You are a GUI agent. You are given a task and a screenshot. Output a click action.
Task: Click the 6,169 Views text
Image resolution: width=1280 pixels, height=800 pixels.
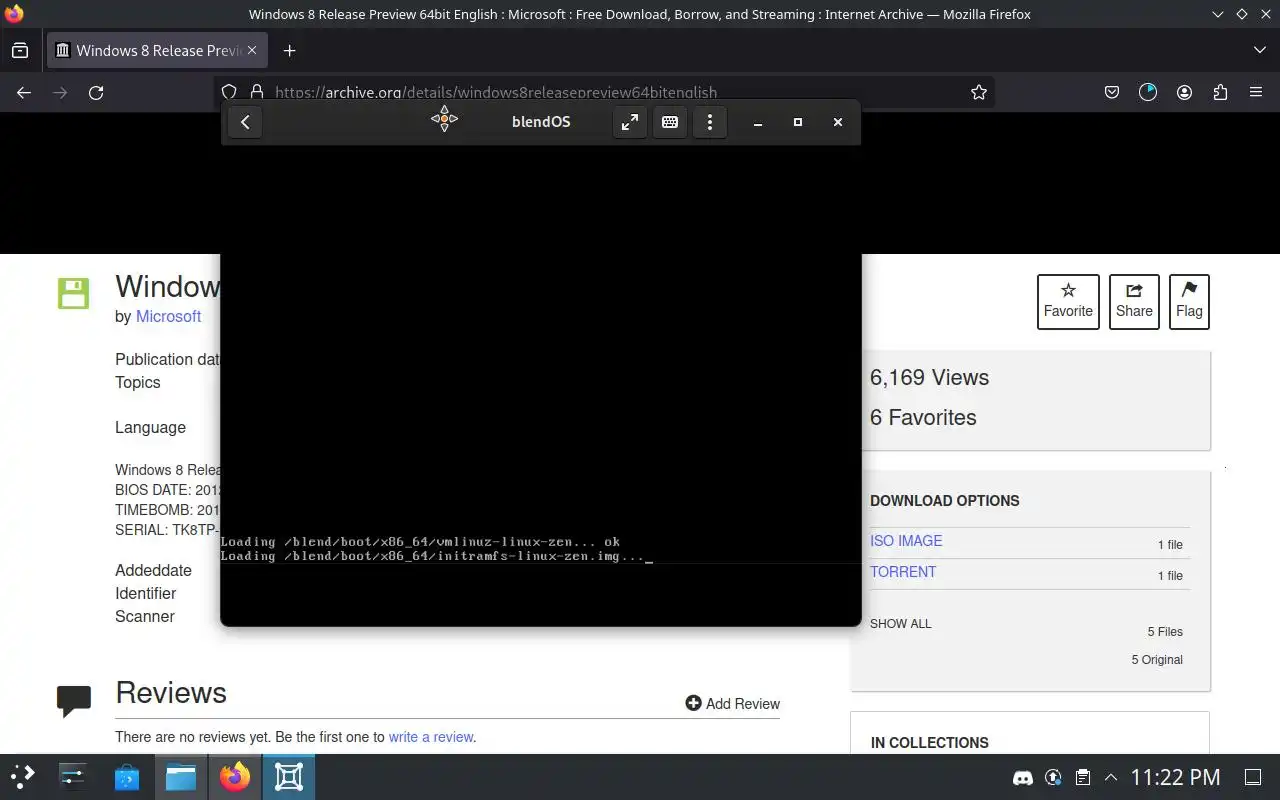point(929,377)
